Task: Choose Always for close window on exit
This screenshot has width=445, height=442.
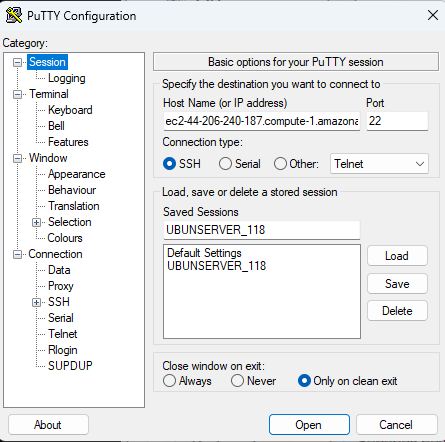Action: [169, 381]
